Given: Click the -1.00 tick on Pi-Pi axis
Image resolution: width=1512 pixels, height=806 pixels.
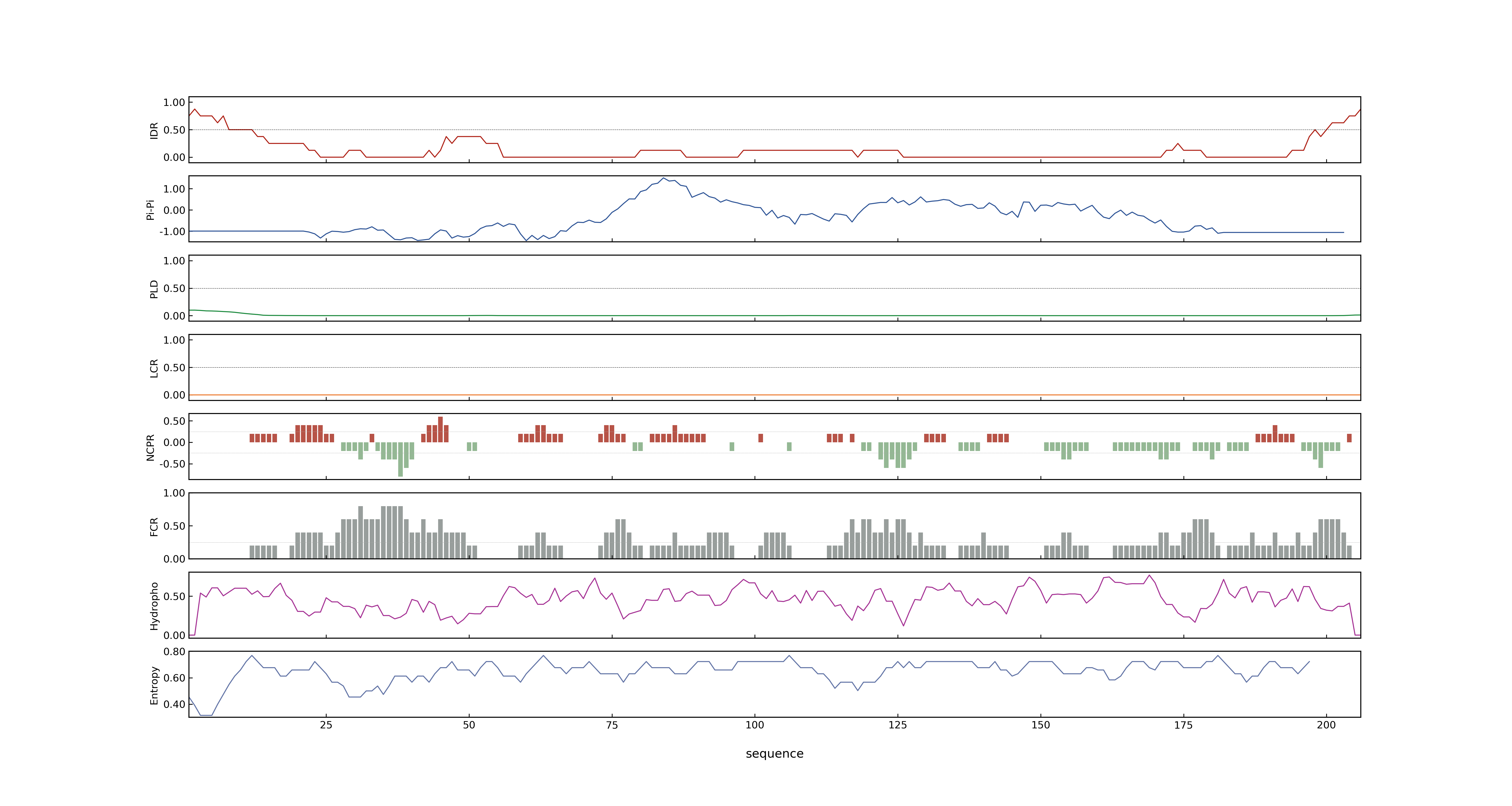Looking at the screenshot, I should [x=172, y=232].
